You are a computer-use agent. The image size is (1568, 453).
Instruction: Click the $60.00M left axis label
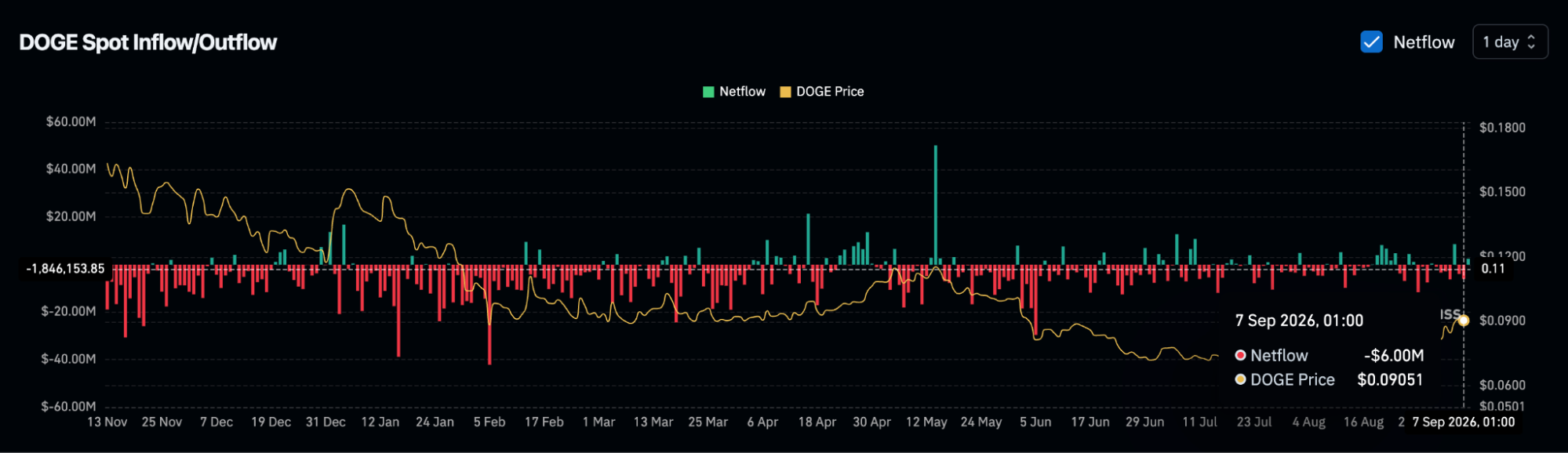(x=71, y=121)
